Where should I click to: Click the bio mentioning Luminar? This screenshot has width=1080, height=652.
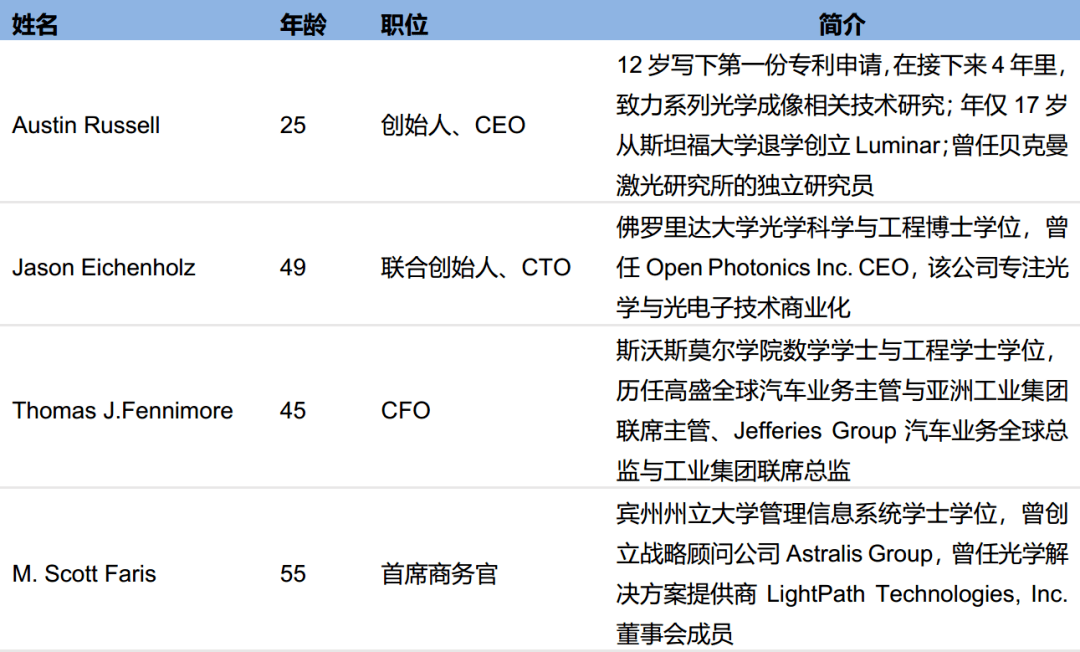click(x=842, y=125)
